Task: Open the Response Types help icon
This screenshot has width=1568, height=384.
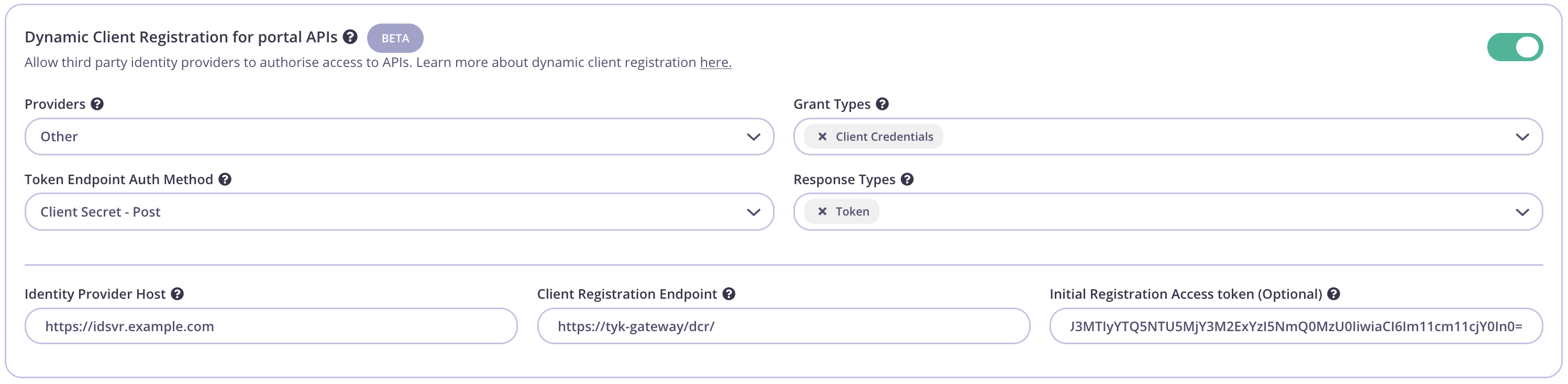Action: click(907, 178)
